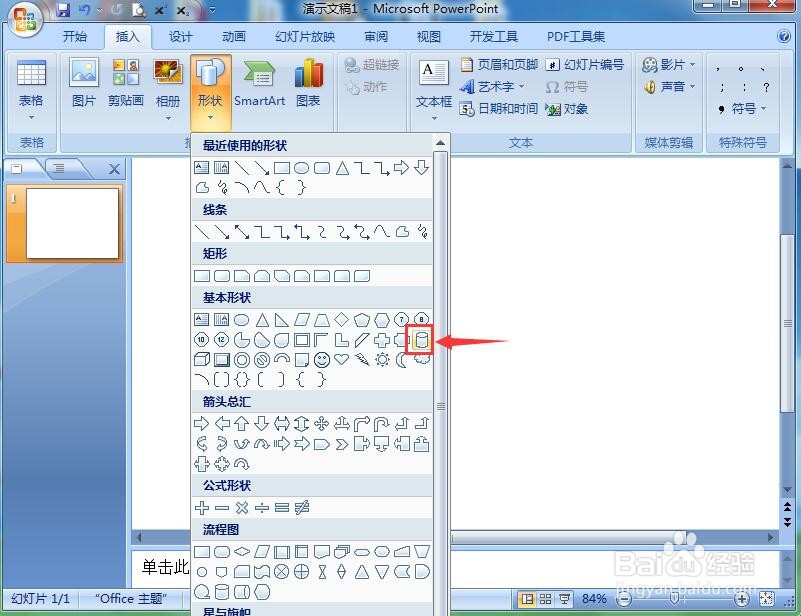The height and width of the screenshot is (616, 801).
Task: Insert a SmartArt graphic
Action: point(260,83)
